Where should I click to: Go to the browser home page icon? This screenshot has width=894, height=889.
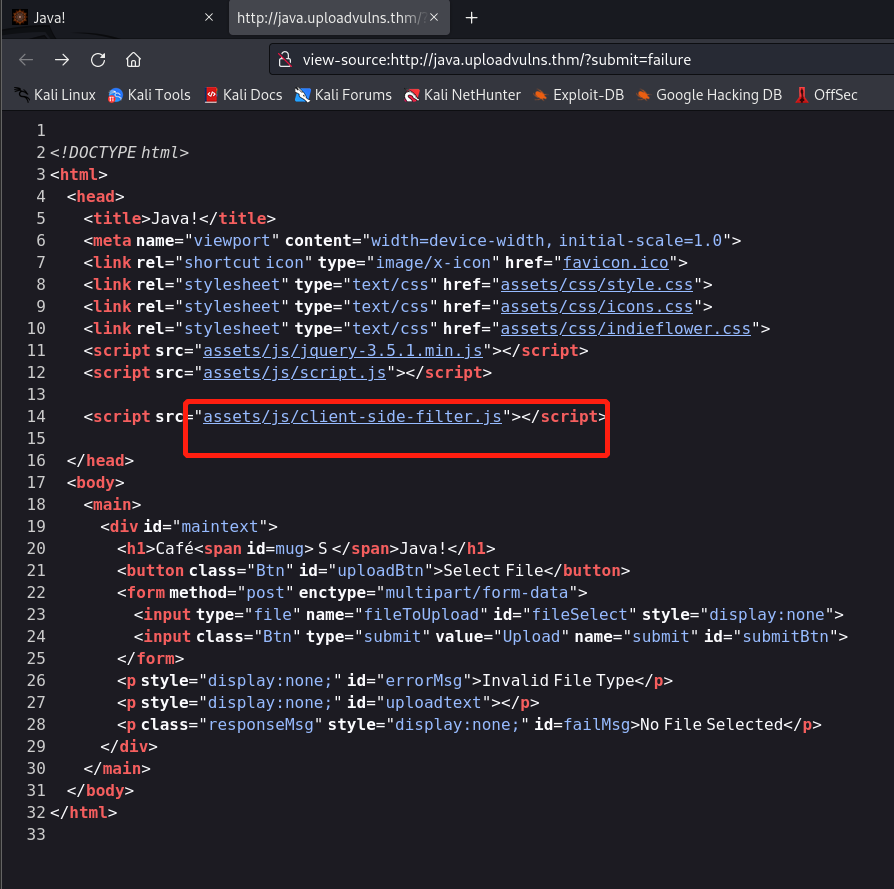pos(133,59)
